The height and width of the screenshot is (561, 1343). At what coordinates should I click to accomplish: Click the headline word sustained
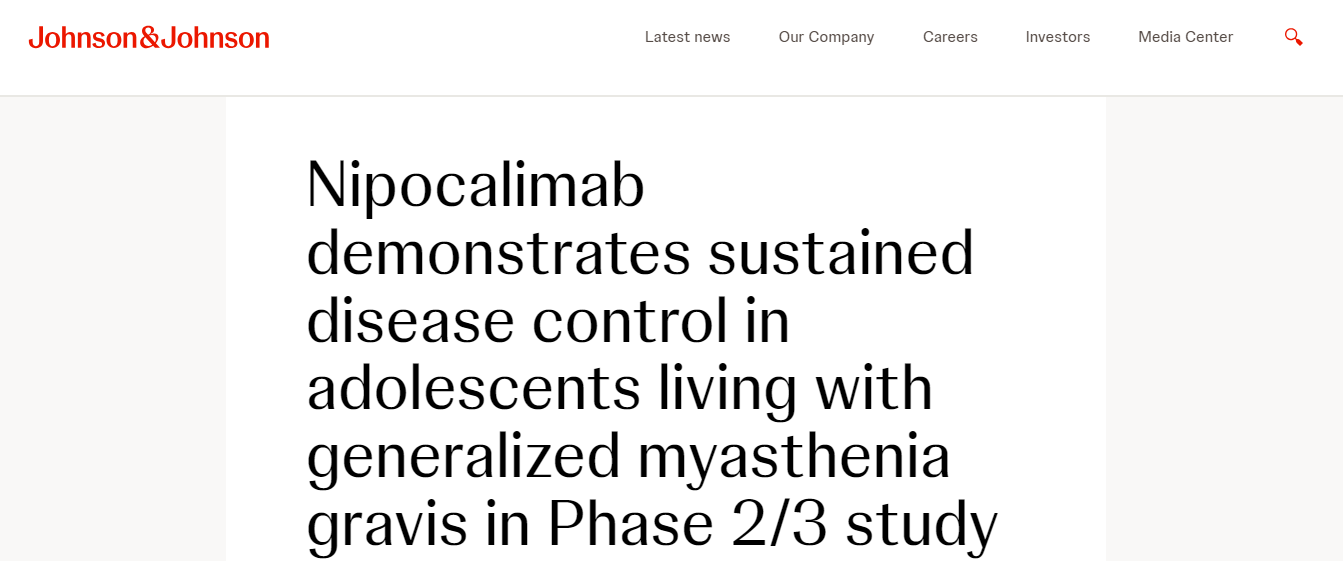pos(841,253)
